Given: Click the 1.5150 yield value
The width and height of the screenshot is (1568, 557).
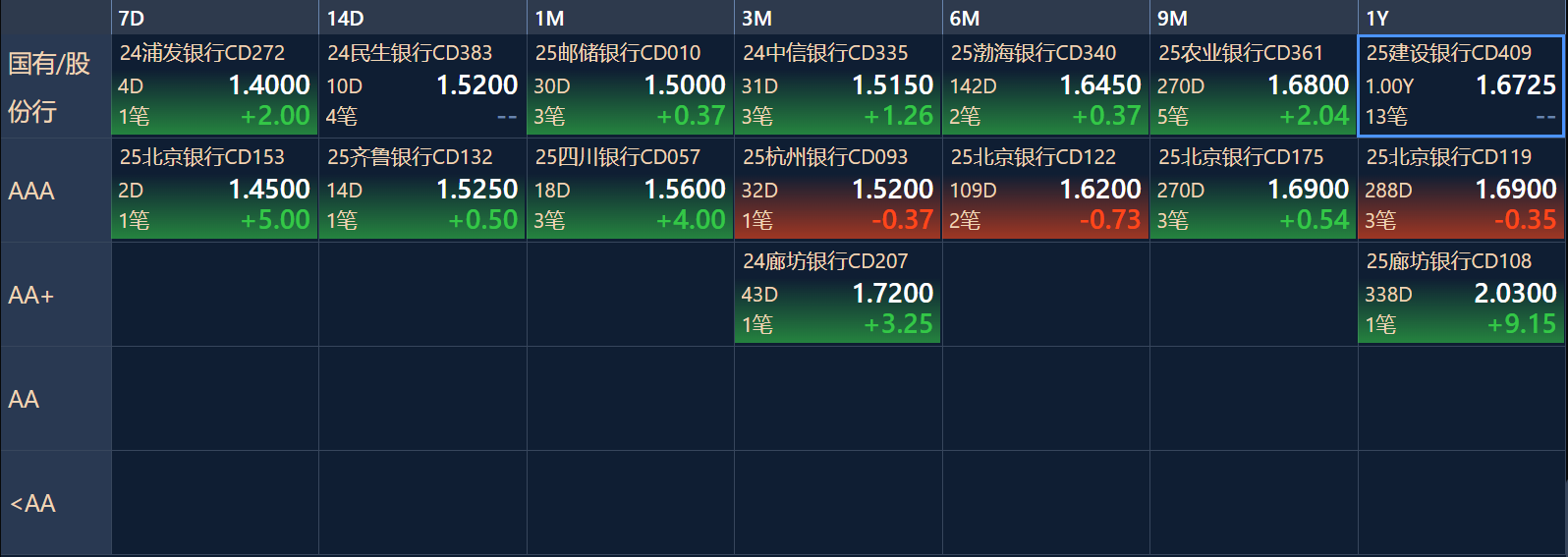Looking at the screenshot, I should point(892,85).
